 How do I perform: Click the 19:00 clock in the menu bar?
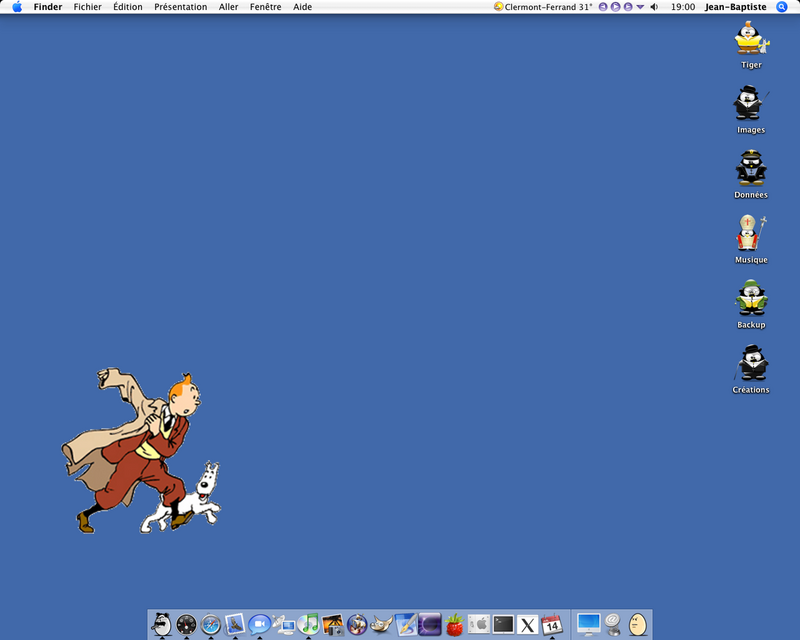click(683, 7)
